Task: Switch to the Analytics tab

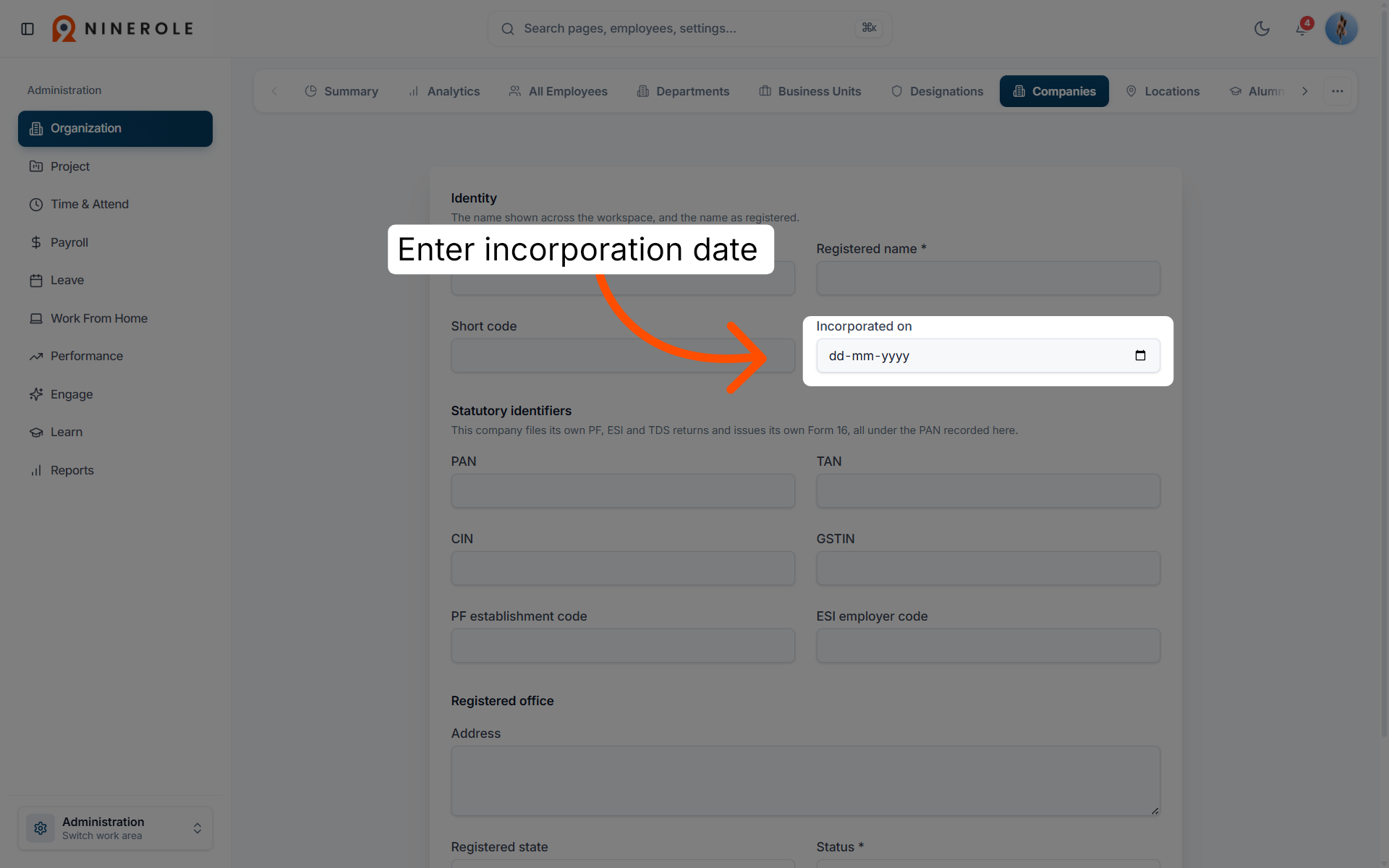Action: click(x=444, y=91)
